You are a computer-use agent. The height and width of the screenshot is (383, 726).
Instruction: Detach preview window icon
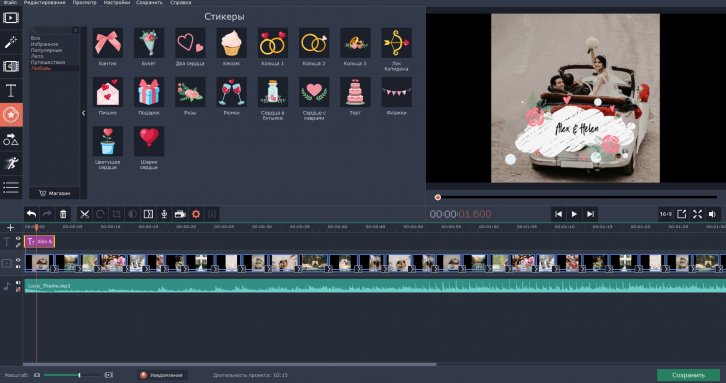click(x=682, y=214)
